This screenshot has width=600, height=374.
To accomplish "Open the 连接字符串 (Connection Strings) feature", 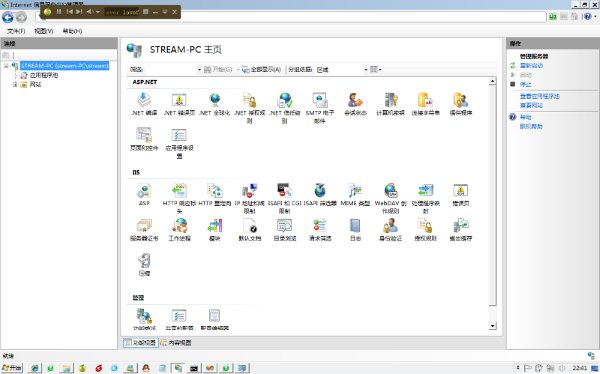I will (x=426, y=104).
